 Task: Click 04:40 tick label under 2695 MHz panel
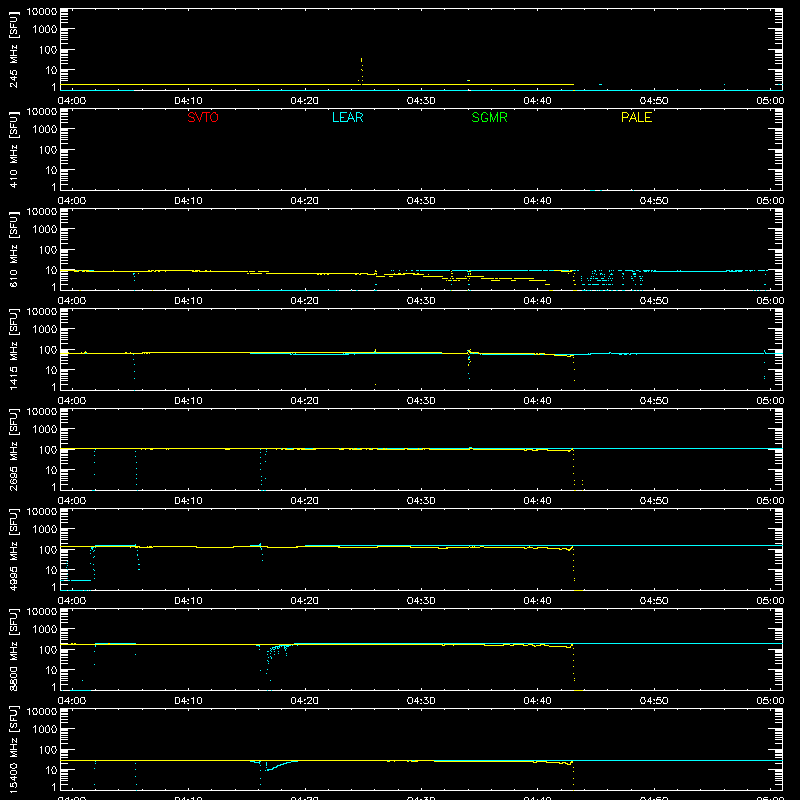[x=537, y=501]
